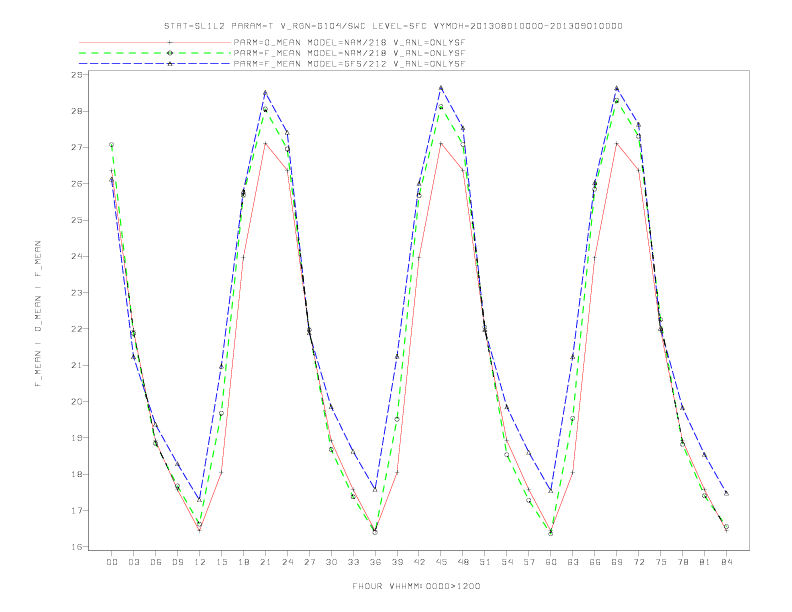Click the chart title starting with STAT=SL1L2
This screenshot has width=792, height=612.
point(393,26)
